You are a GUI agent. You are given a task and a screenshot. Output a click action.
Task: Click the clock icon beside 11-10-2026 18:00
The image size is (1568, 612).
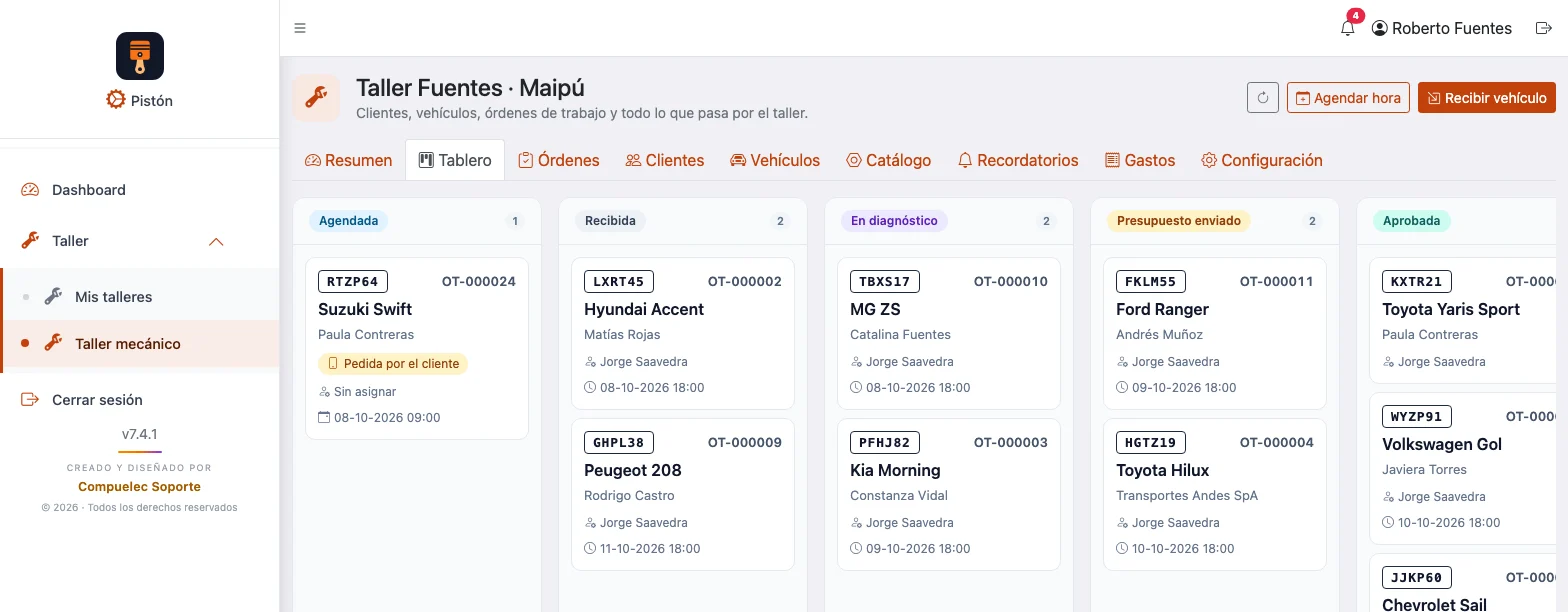[590, 548]
